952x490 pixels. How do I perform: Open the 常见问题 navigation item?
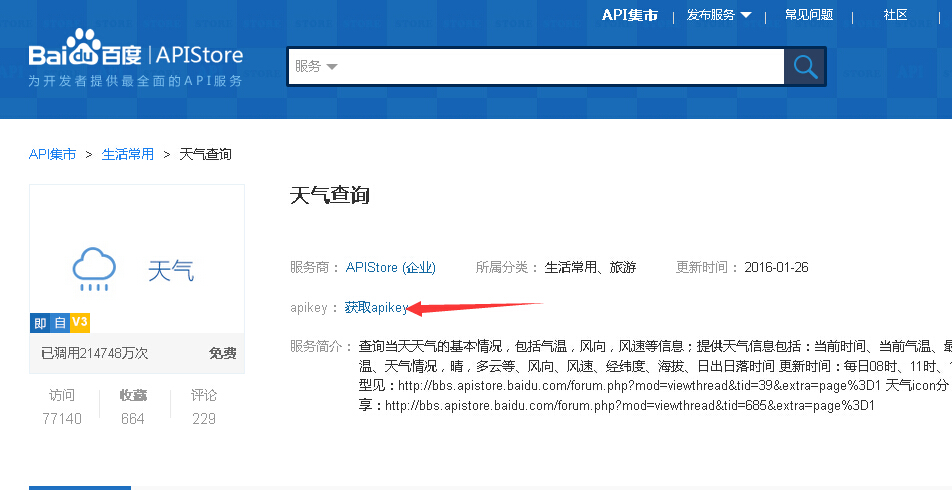[809, 15]
